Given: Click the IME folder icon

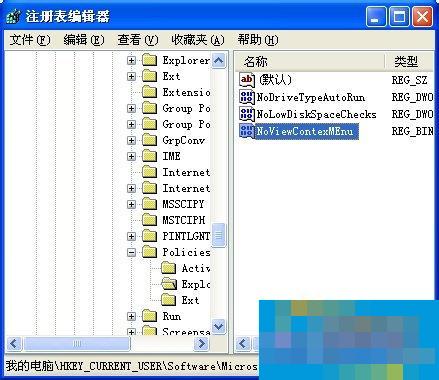Looking at the screenshot, I should (x=149, y=156).
